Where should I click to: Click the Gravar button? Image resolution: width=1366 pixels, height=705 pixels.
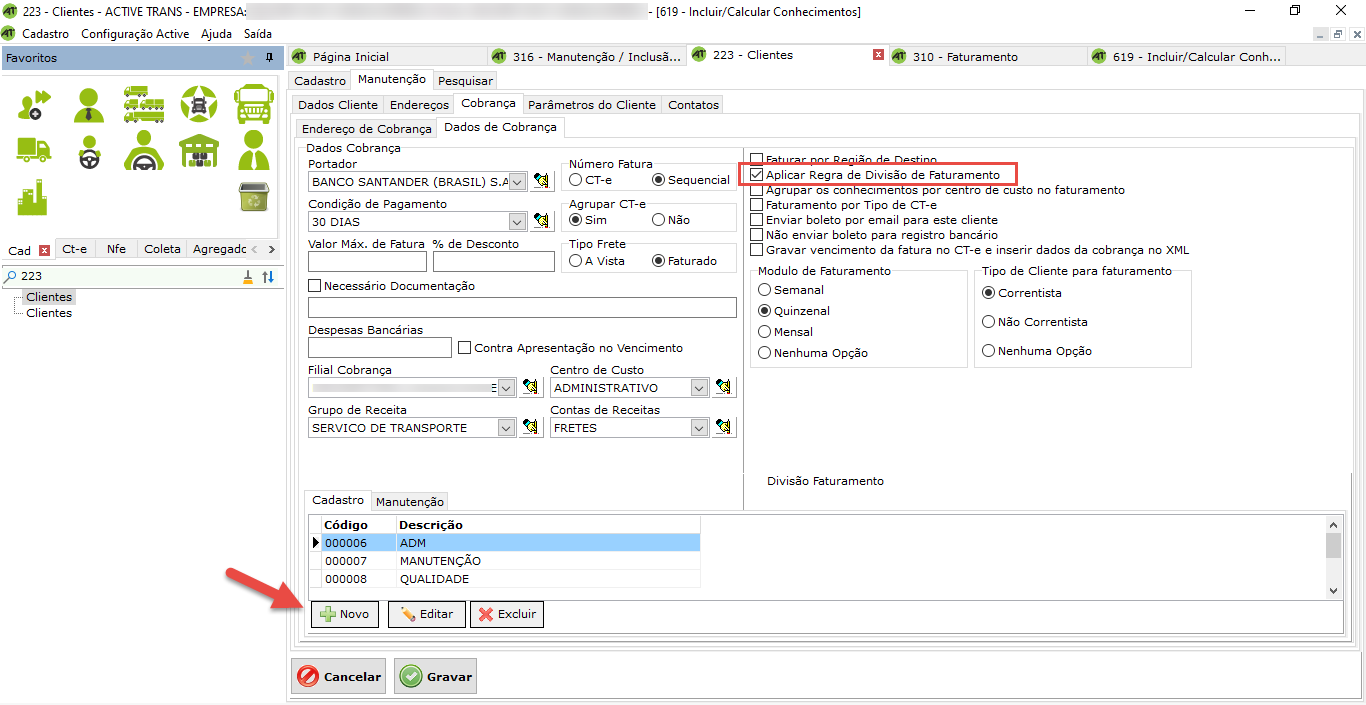pyautogui.click(x=435, y=677)
